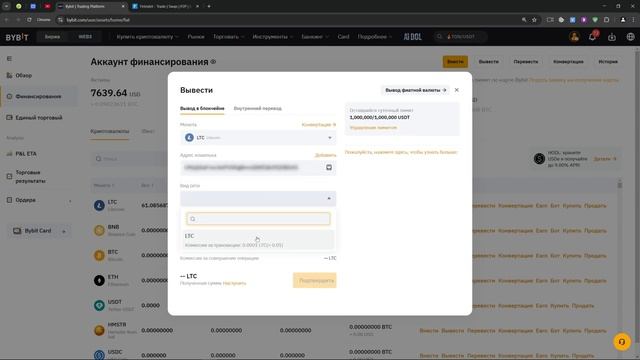The height and width of the screenshot is (360, 640).
Task: Click Конвертация link above coin selector
Action: [x=319, y=124]
